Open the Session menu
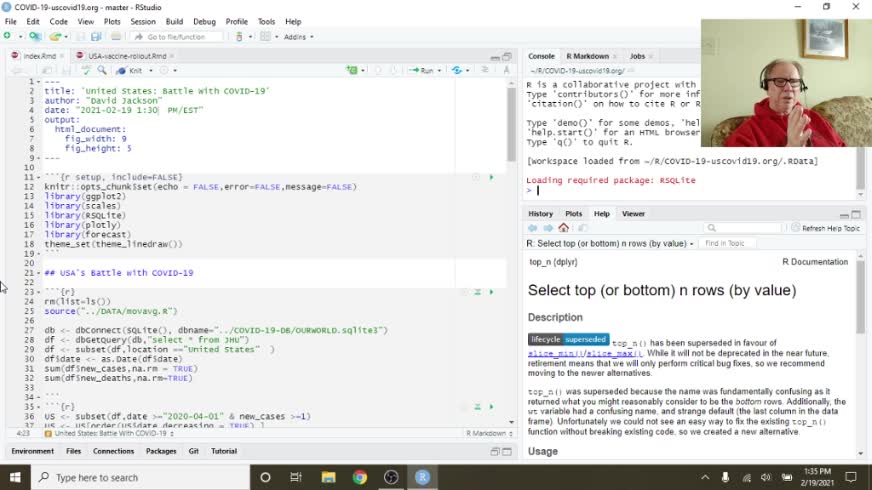 [x=143, y=22]
